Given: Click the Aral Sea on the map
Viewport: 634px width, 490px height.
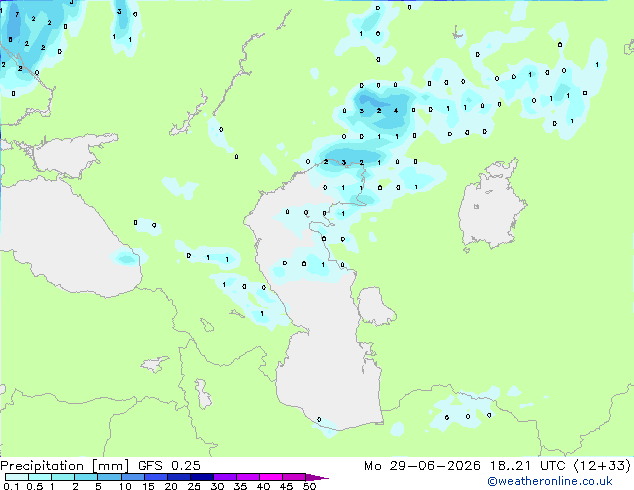Looking at the screenshot, I should click(x=491, y=206).
